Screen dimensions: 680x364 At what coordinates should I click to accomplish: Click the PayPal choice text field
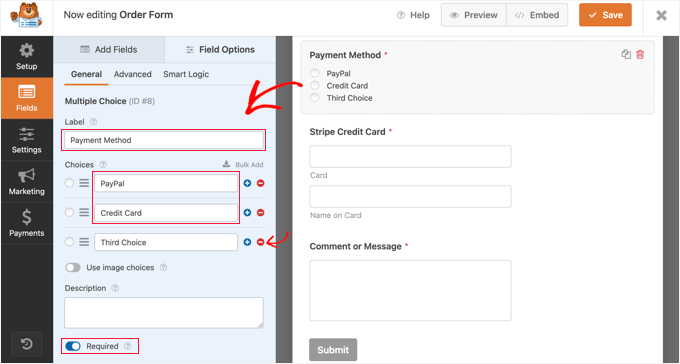click(166, 184)
